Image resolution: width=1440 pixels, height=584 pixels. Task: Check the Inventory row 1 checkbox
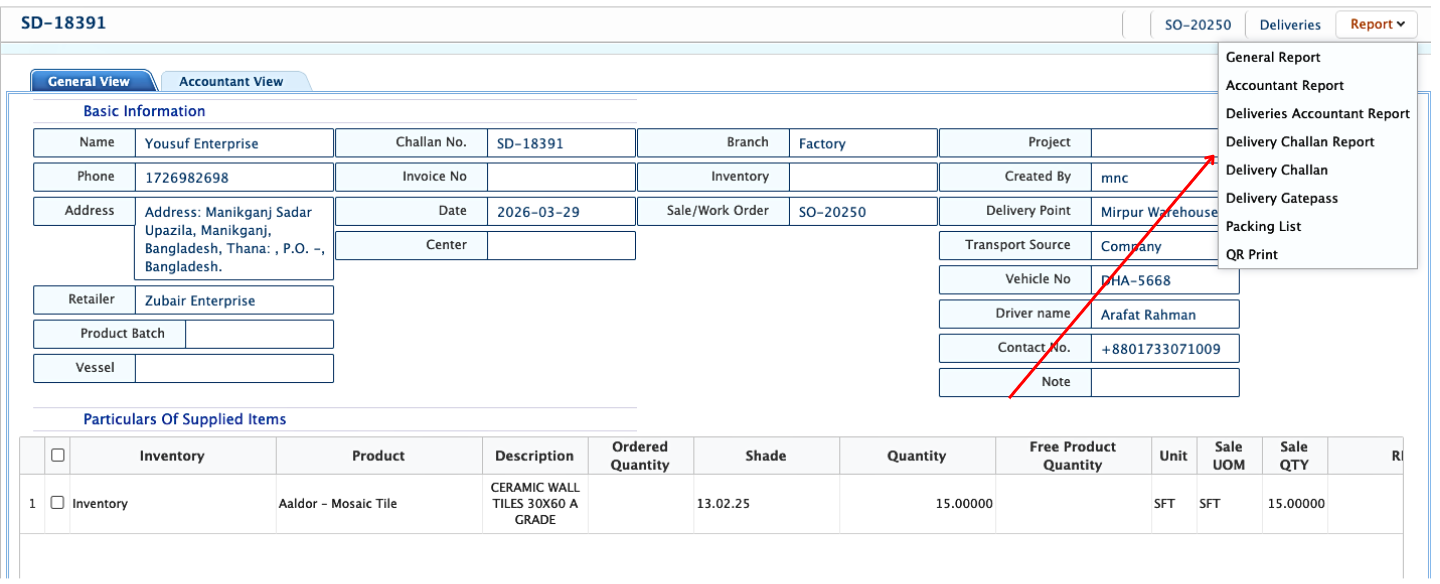coord(58,503)
